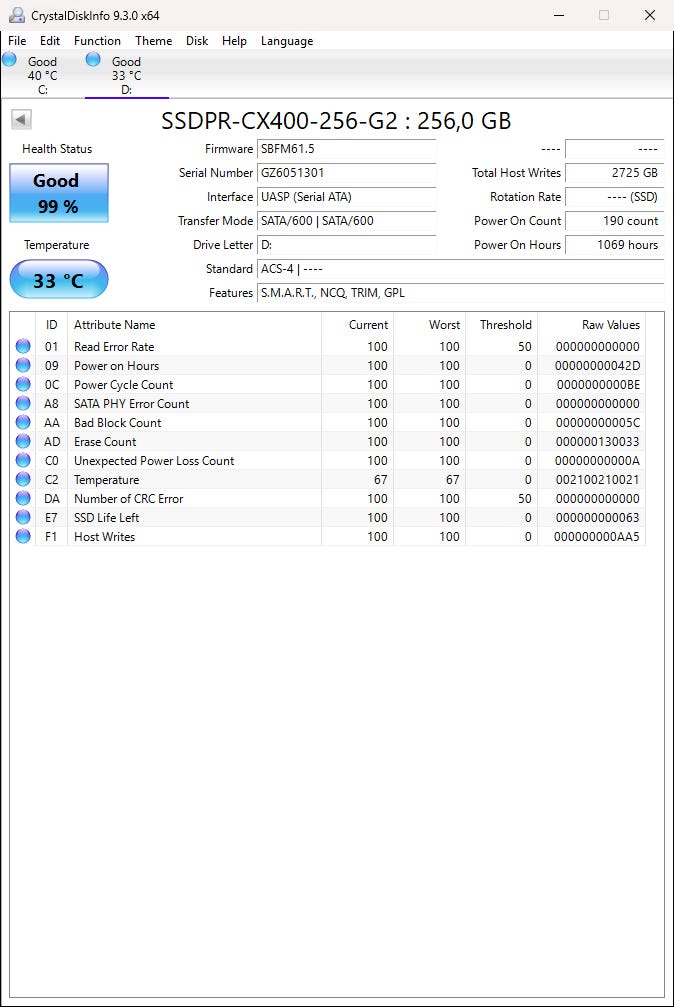Select the Number of CRC Error attribute name
This screenshot has width=674, height=1007.
pyautogui.click(x=129, y=498)
